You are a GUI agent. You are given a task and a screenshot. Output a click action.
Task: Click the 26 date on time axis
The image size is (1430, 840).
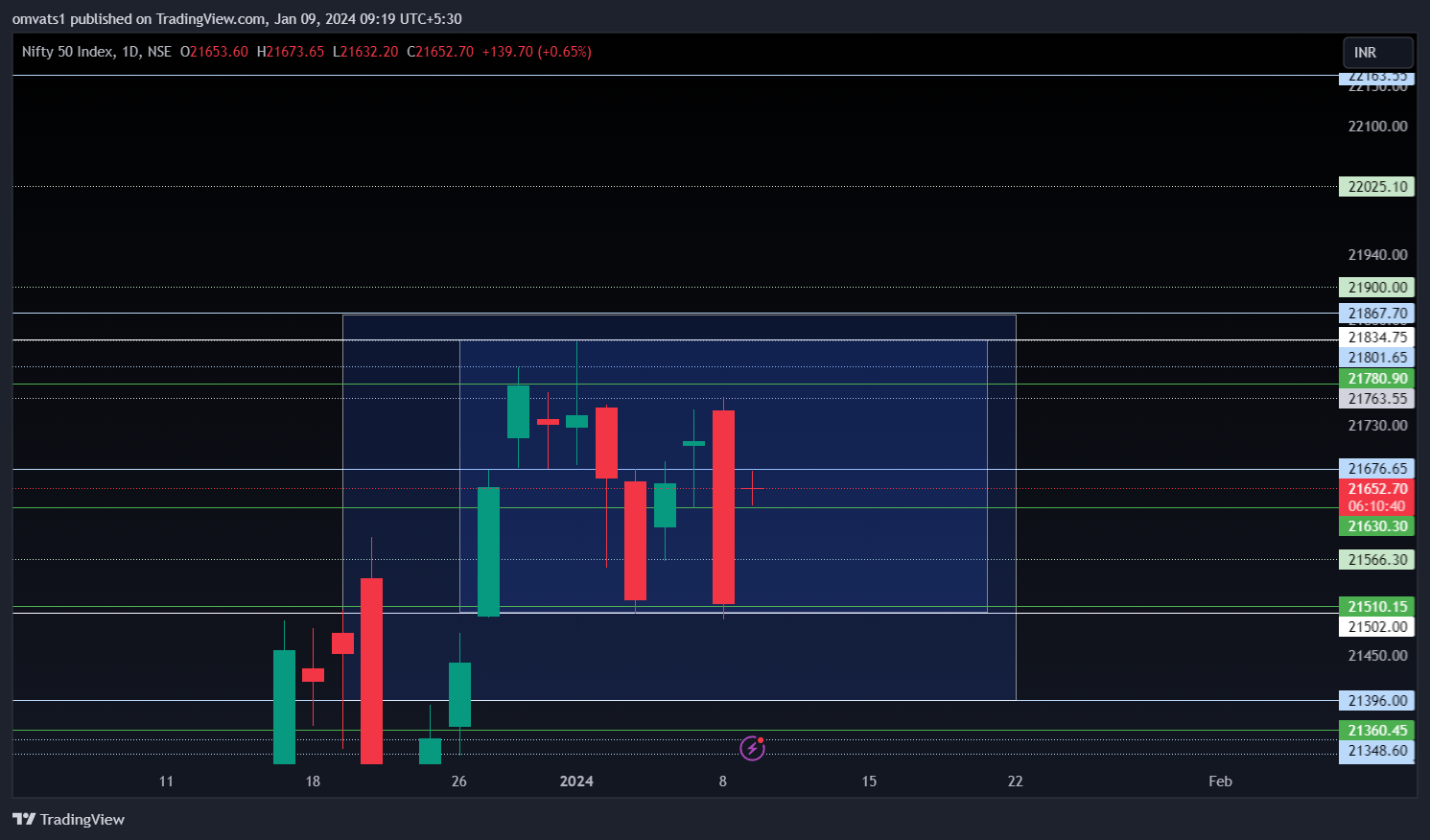pos(459,782)
